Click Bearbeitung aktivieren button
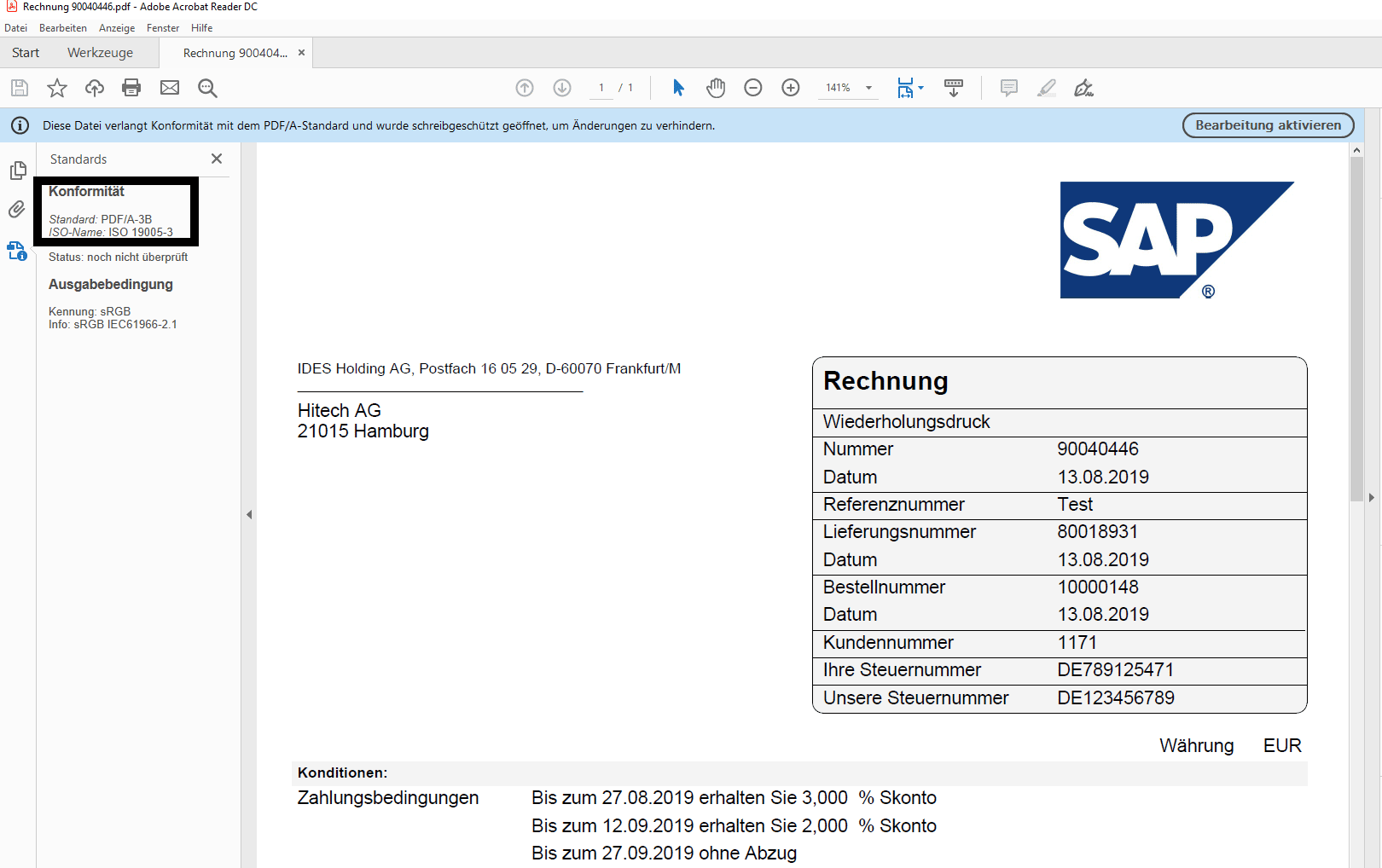The image size is (1382, 868). [x=1268, y=125]
